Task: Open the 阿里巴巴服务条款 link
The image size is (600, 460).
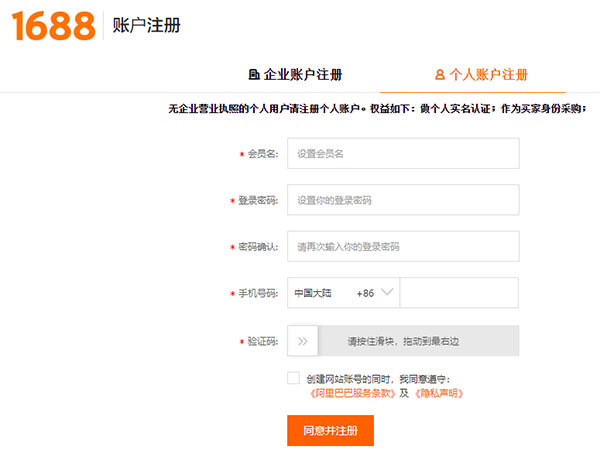Action: 352,393
